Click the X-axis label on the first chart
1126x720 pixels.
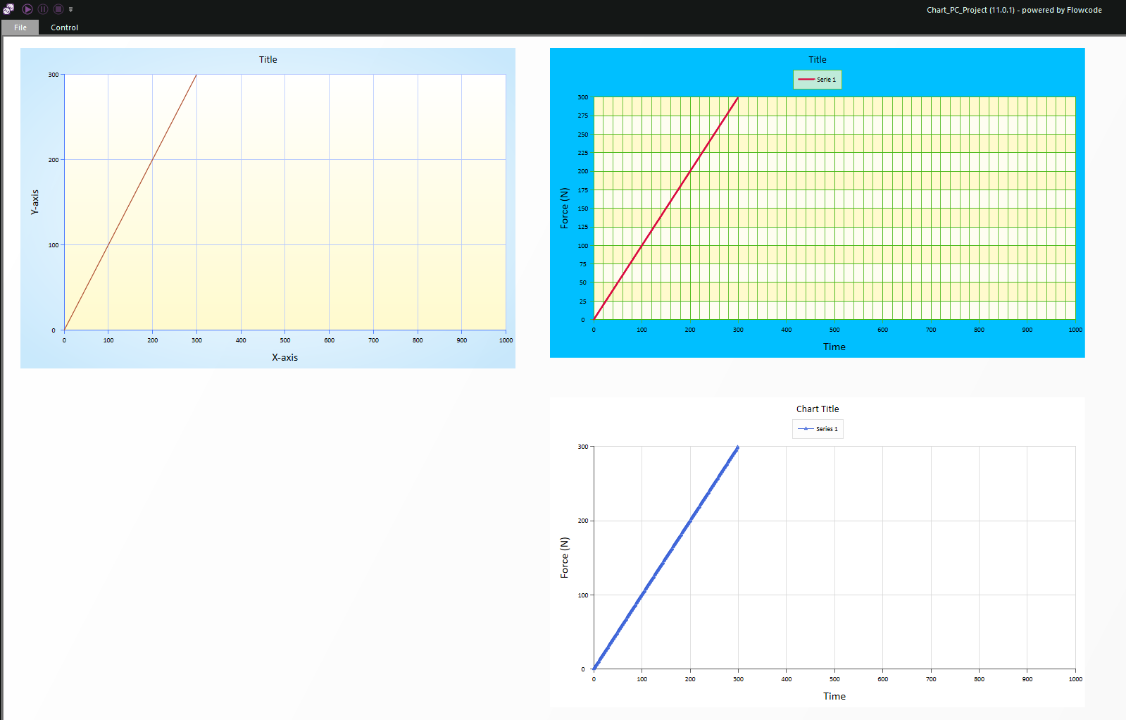[286, 356]
